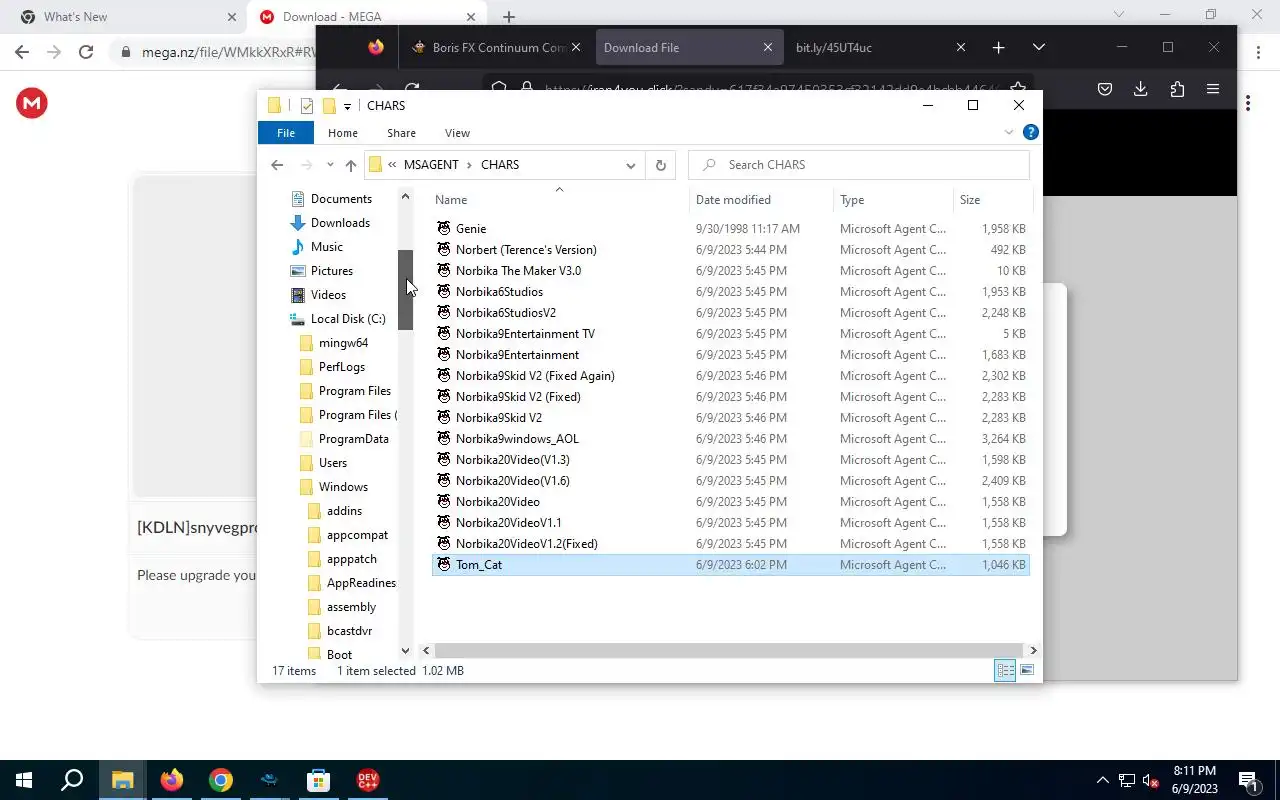
Task: Open the taskbar clock showing 8:11 PM
Action: coord(1194,780)
